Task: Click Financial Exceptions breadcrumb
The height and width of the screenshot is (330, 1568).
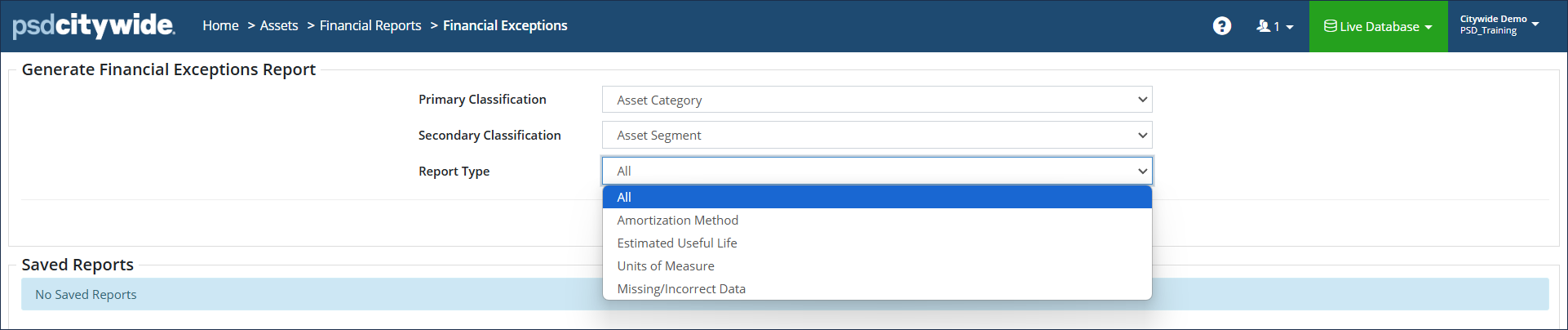Action: (505, 26)
